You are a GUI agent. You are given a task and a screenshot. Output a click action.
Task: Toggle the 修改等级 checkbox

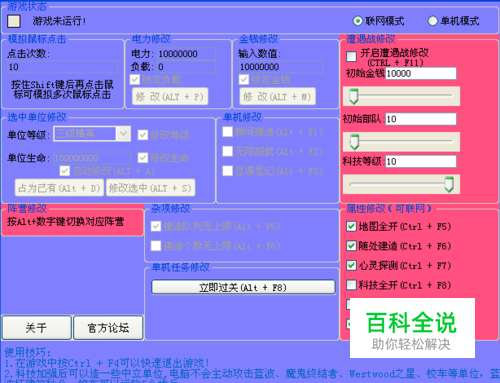pyautogui.click(x=143, y=135)
